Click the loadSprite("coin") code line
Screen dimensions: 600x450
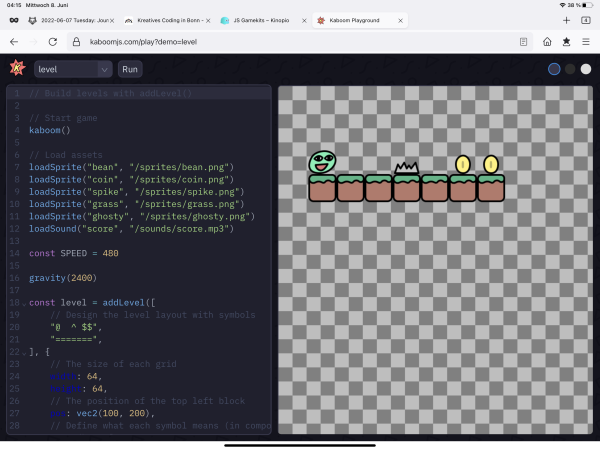click(x=131, y=179)
